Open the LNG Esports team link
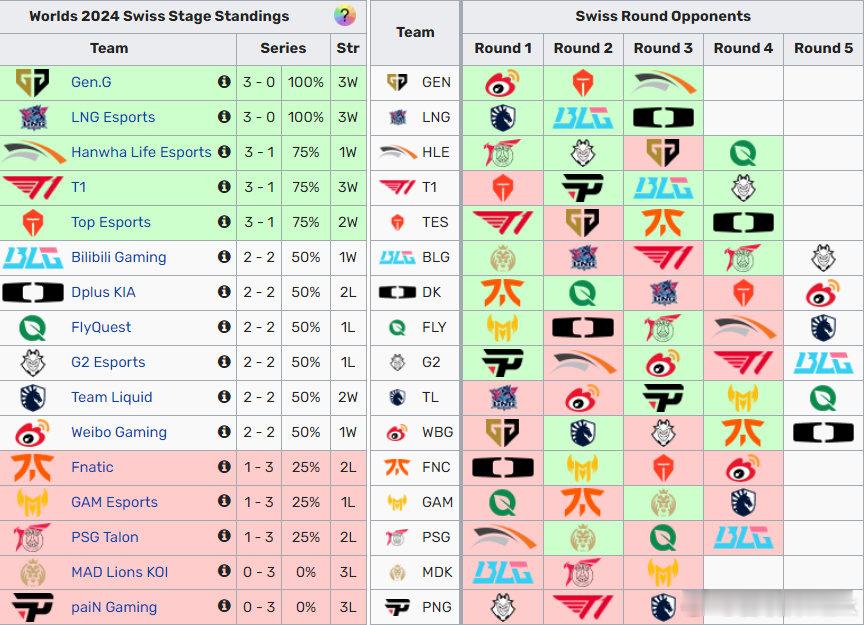865x625 pixels. point(113,117)
